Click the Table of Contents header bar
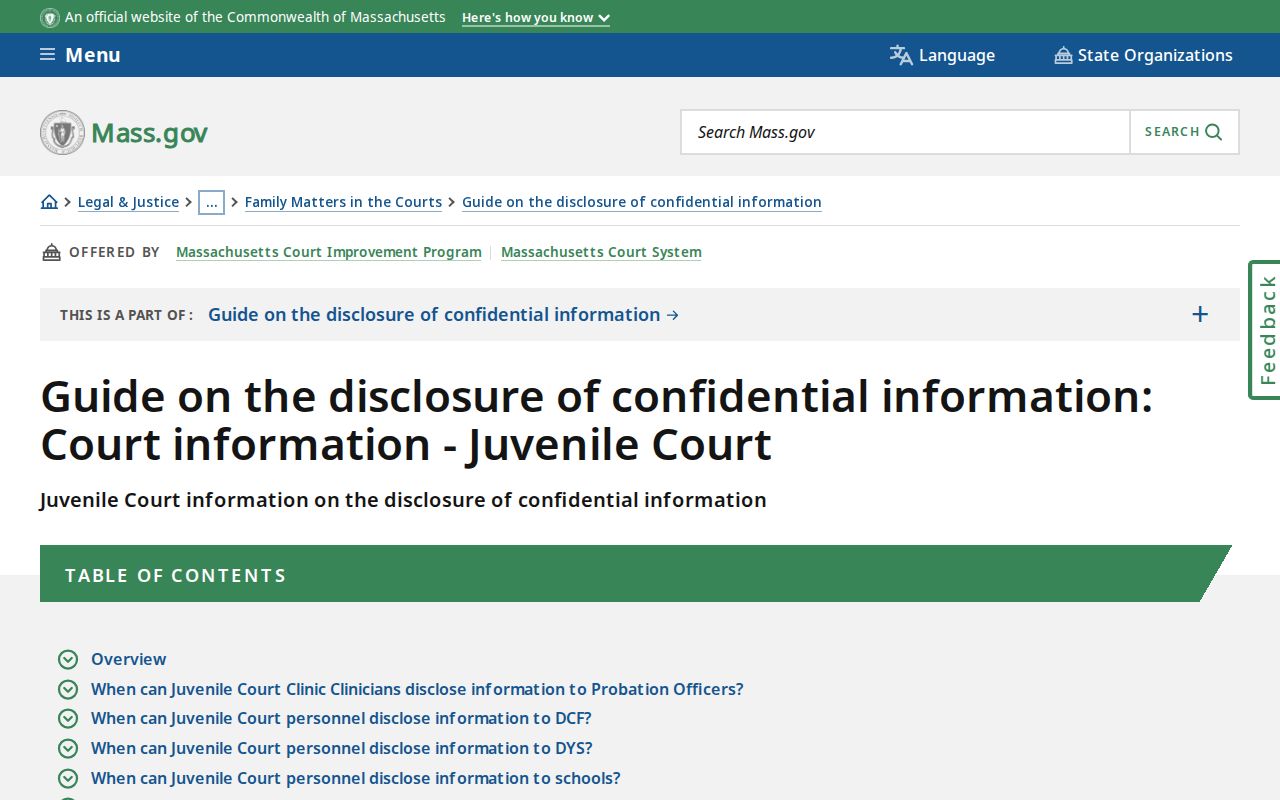Image resolution: width=1280 pixels, height=800 pixels. point(635,574)
